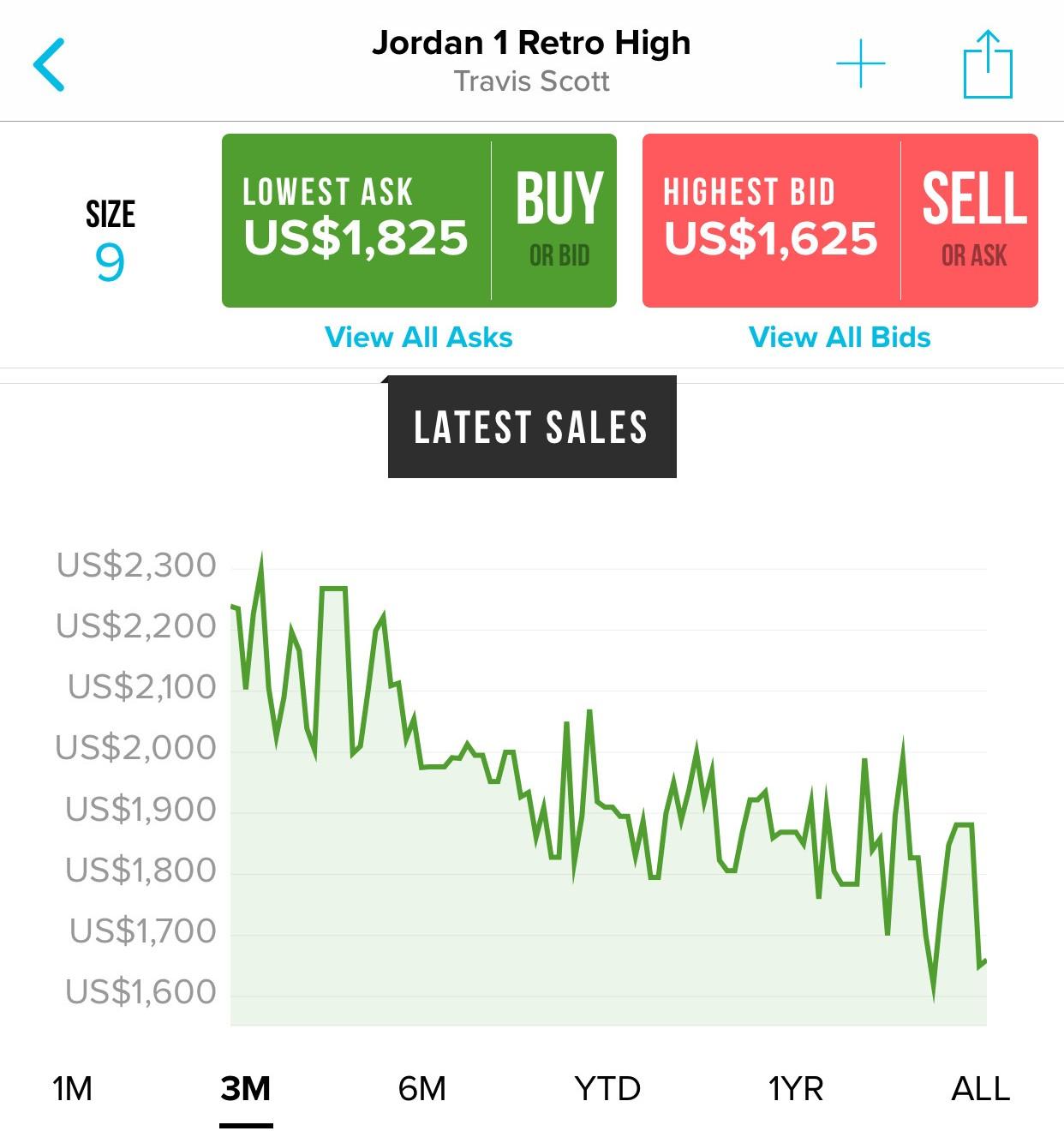Open the share icon
This screenshot has width=1064, height=1137.
[x=988, y=64]
